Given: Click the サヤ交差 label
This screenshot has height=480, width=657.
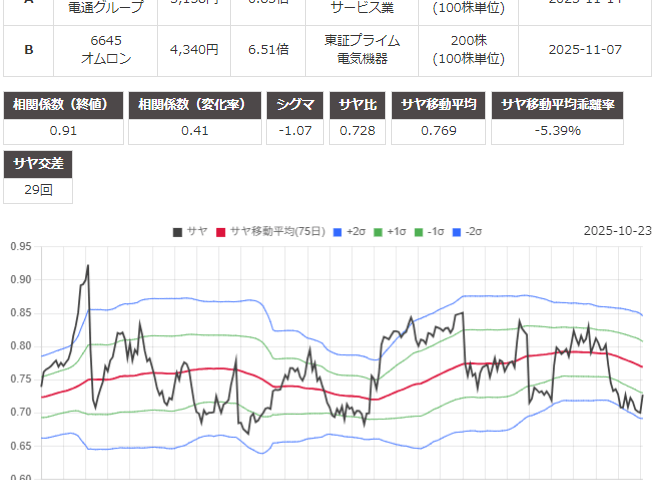Looking at the screenshot, I should pos(39,164).
